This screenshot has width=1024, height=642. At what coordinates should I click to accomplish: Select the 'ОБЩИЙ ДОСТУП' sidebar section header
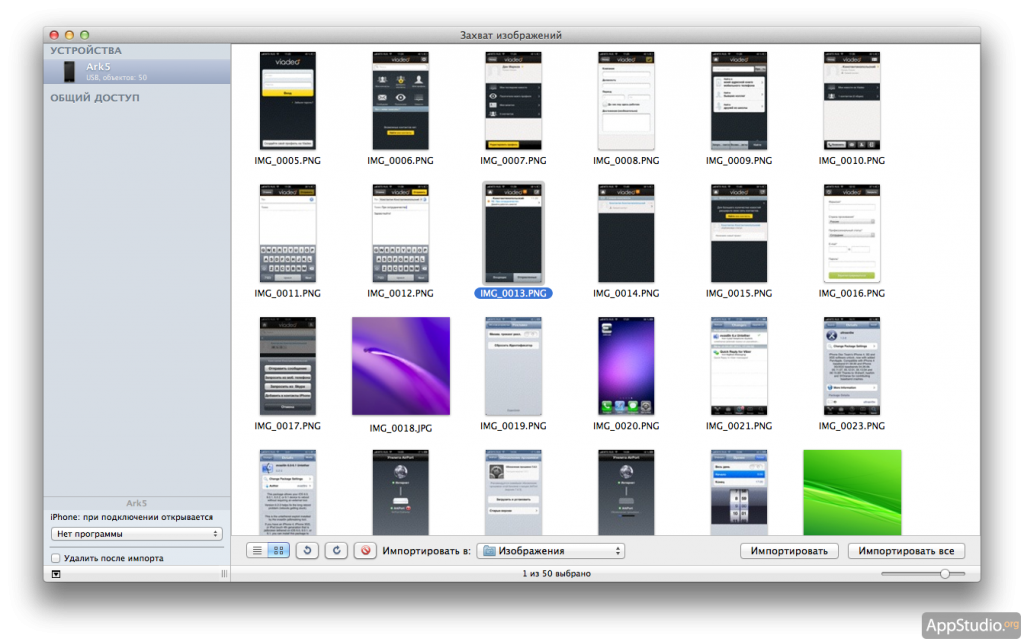tap(95, 98)
